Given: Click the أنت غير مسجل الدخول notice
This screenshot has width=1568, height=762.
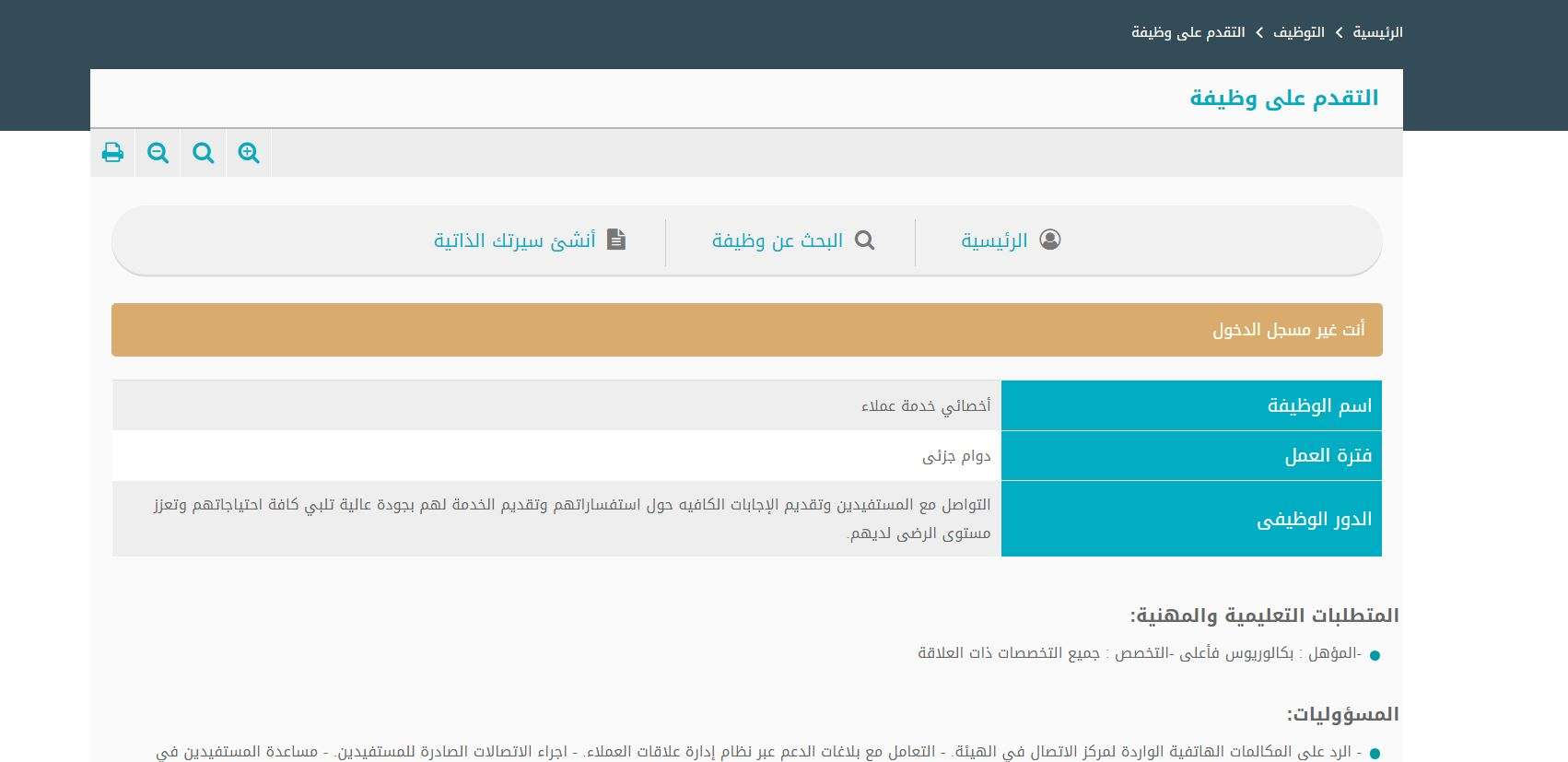Looking at the screenshot, I should click(x=747, y=330).
